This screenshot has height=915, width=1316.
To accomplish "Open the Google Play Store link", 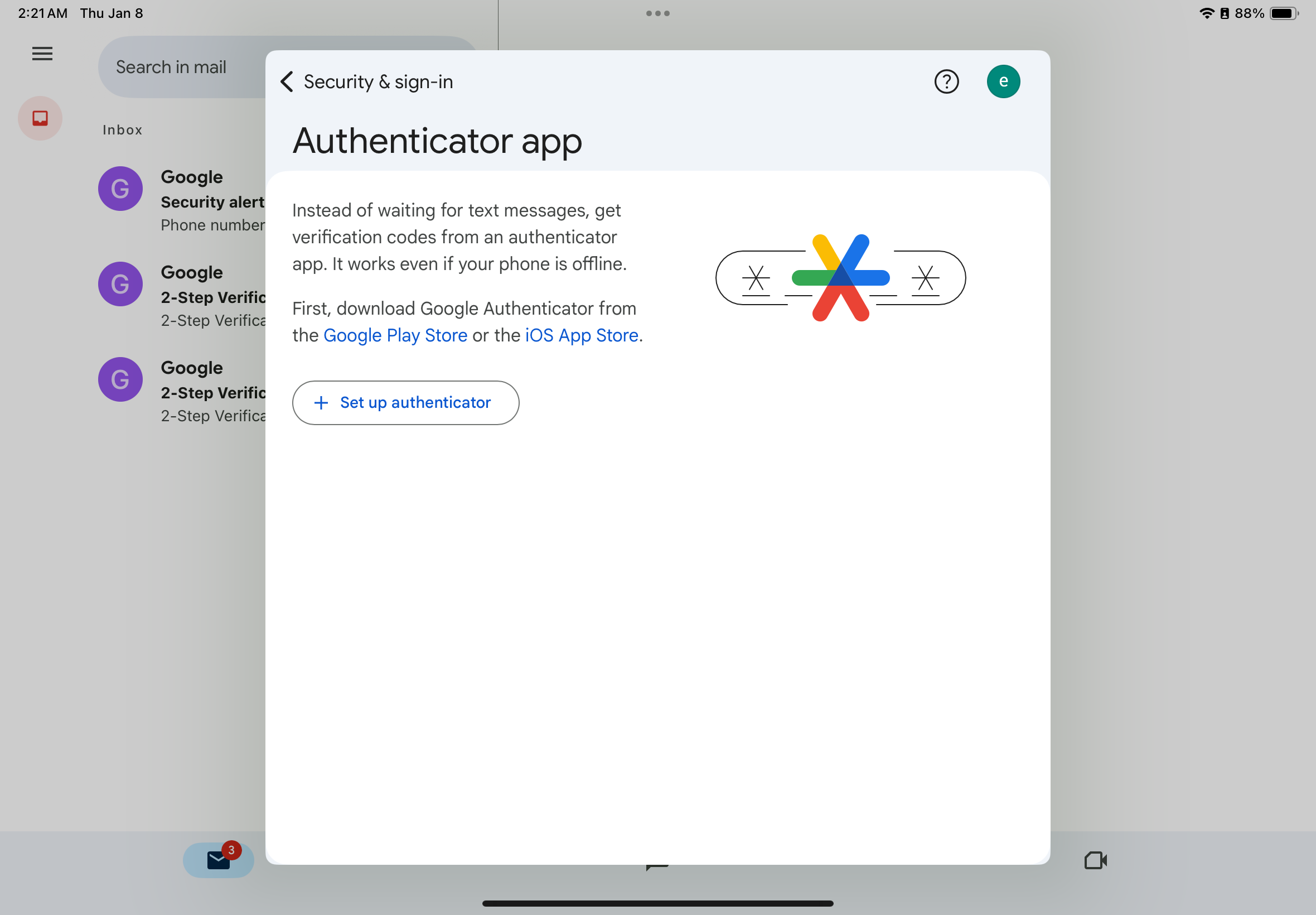I will pos(395,335).
